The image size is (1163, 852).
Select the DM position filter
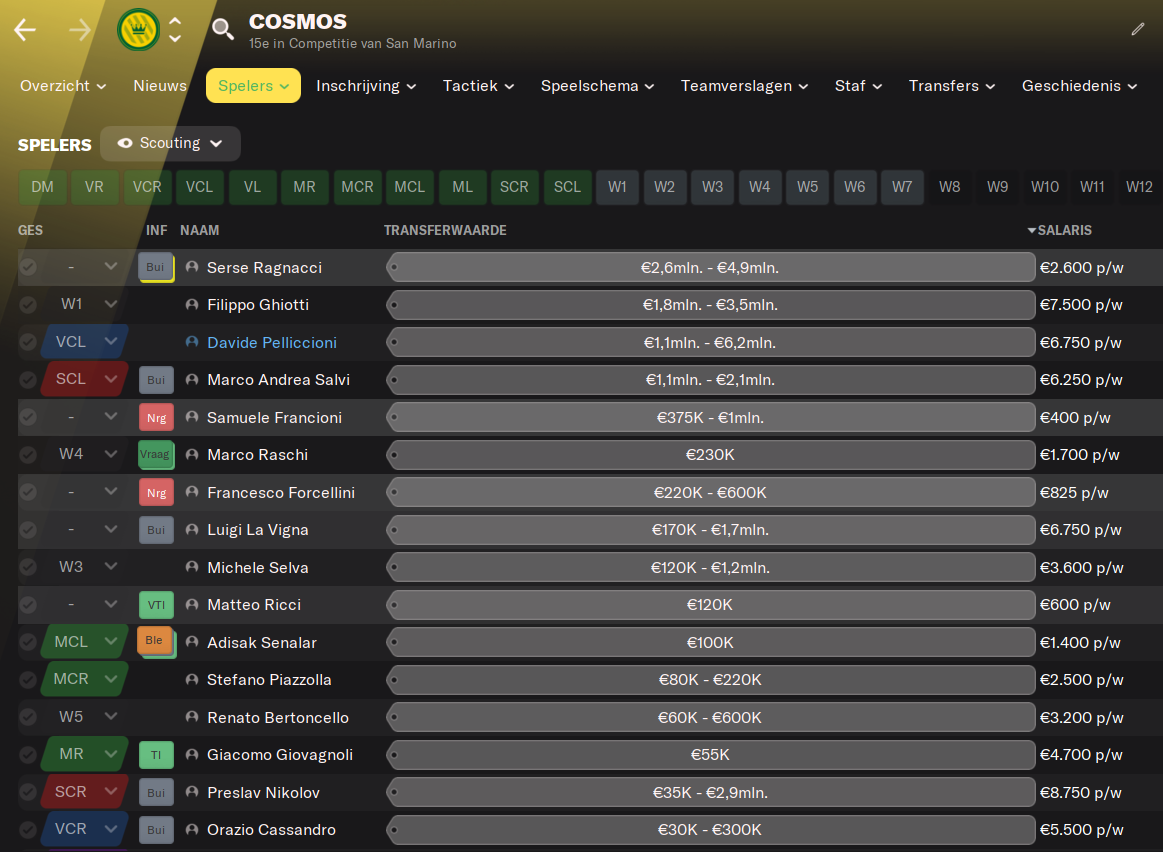click(x=42, y=187)
